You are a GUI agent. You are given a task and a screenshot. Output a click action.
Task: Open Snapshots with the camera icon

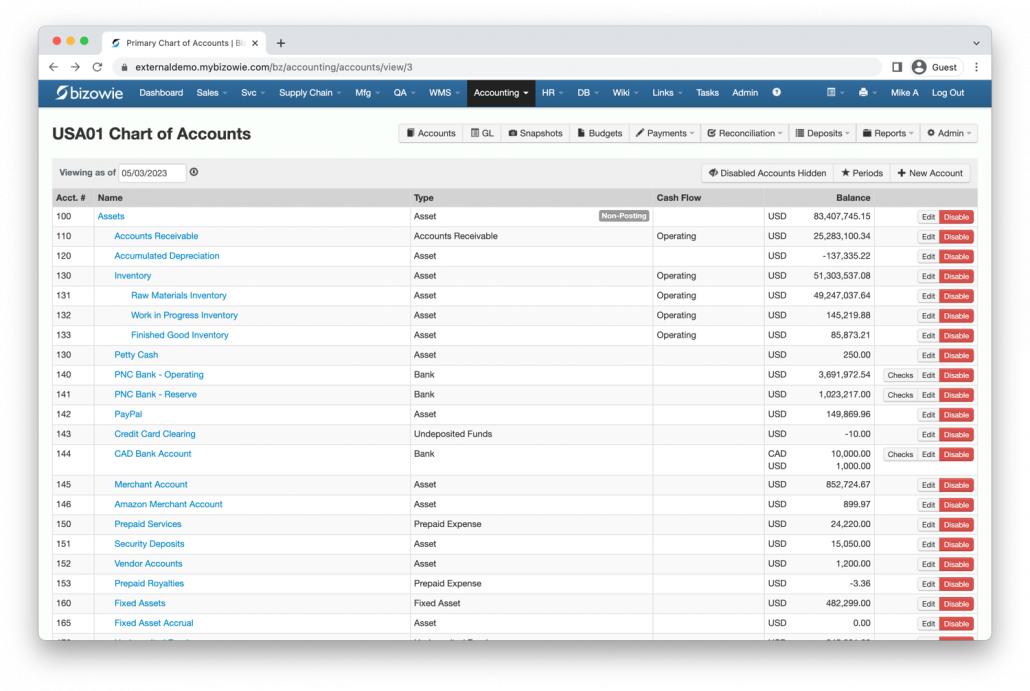[x=535, y=133]
